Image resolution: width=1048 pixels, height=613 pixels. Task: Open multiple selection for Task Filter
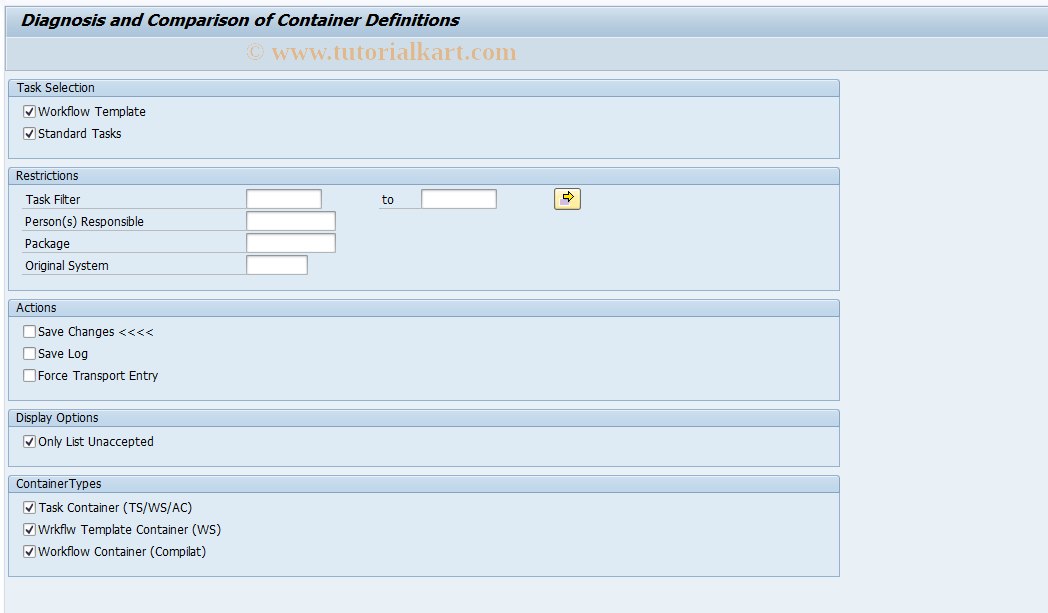567,199
